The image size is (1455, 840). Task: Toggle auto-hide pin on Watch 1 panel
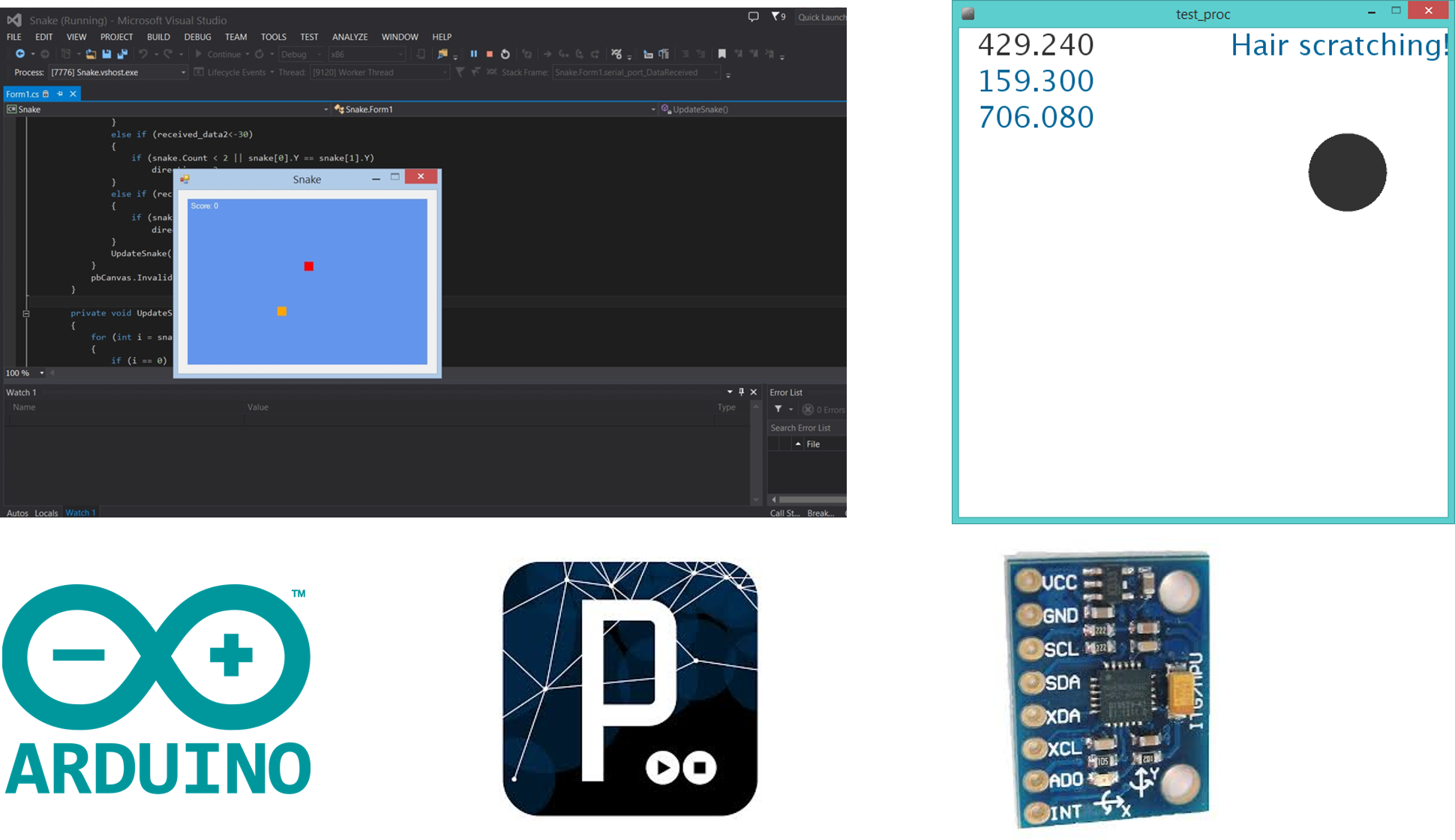point(741,391)
